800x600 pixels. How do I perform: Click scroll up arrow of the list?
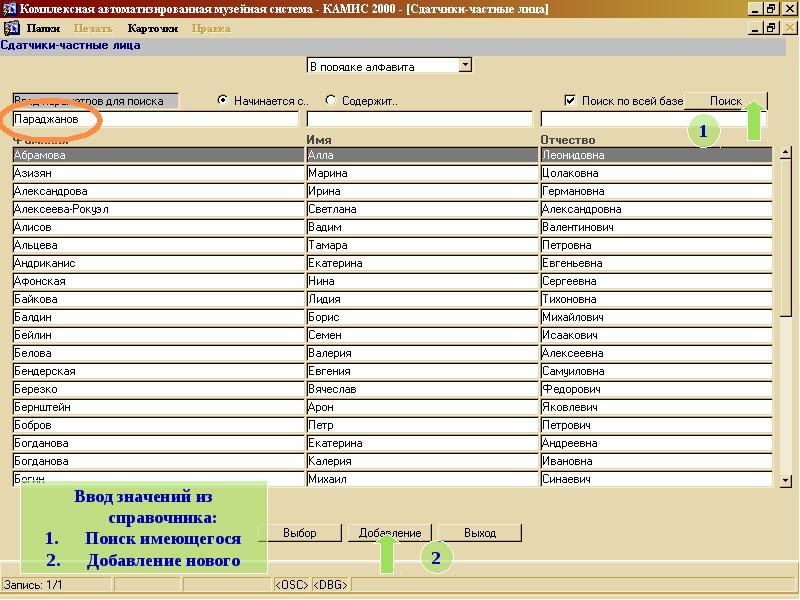tap(786, 154)
